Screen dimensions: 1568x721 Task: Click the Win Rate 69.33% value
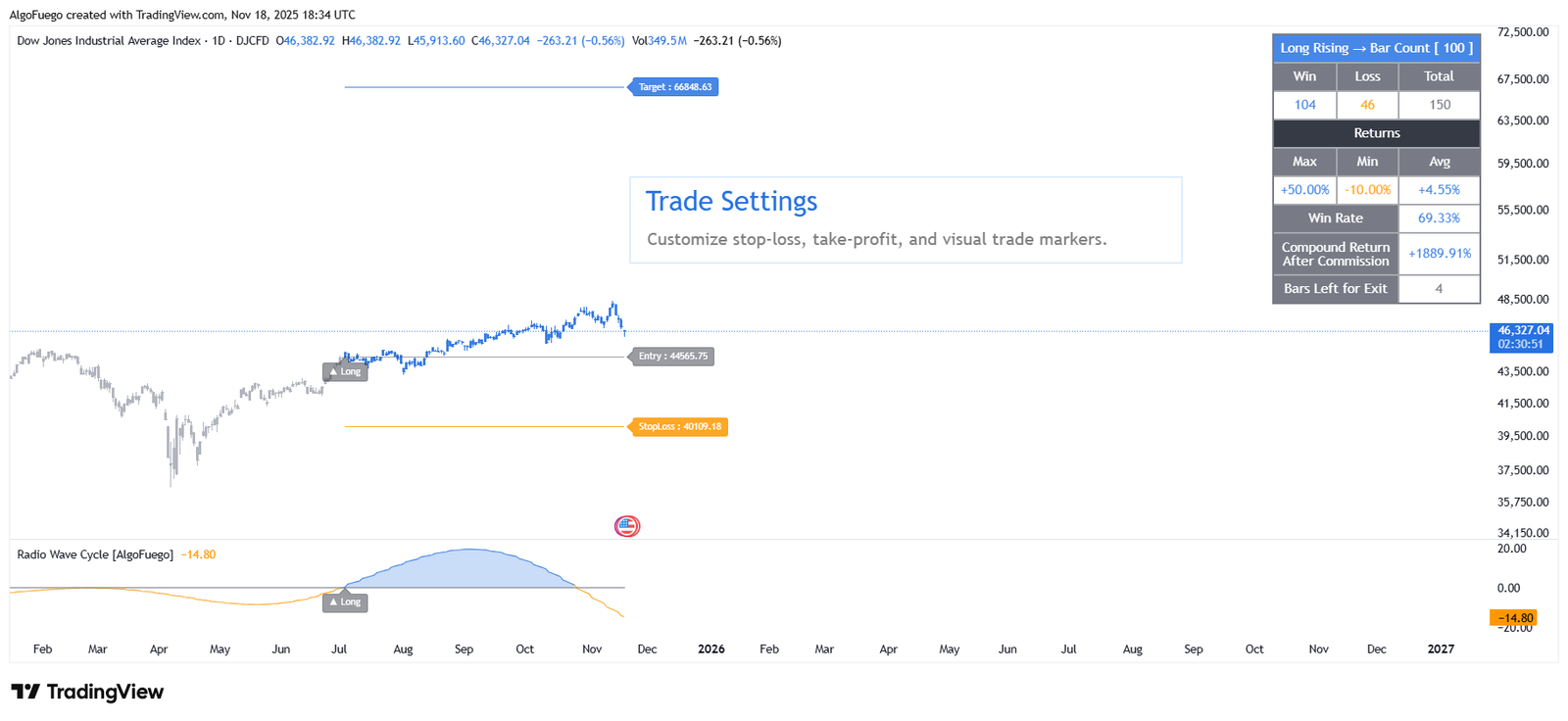[x=1439, y=218]
